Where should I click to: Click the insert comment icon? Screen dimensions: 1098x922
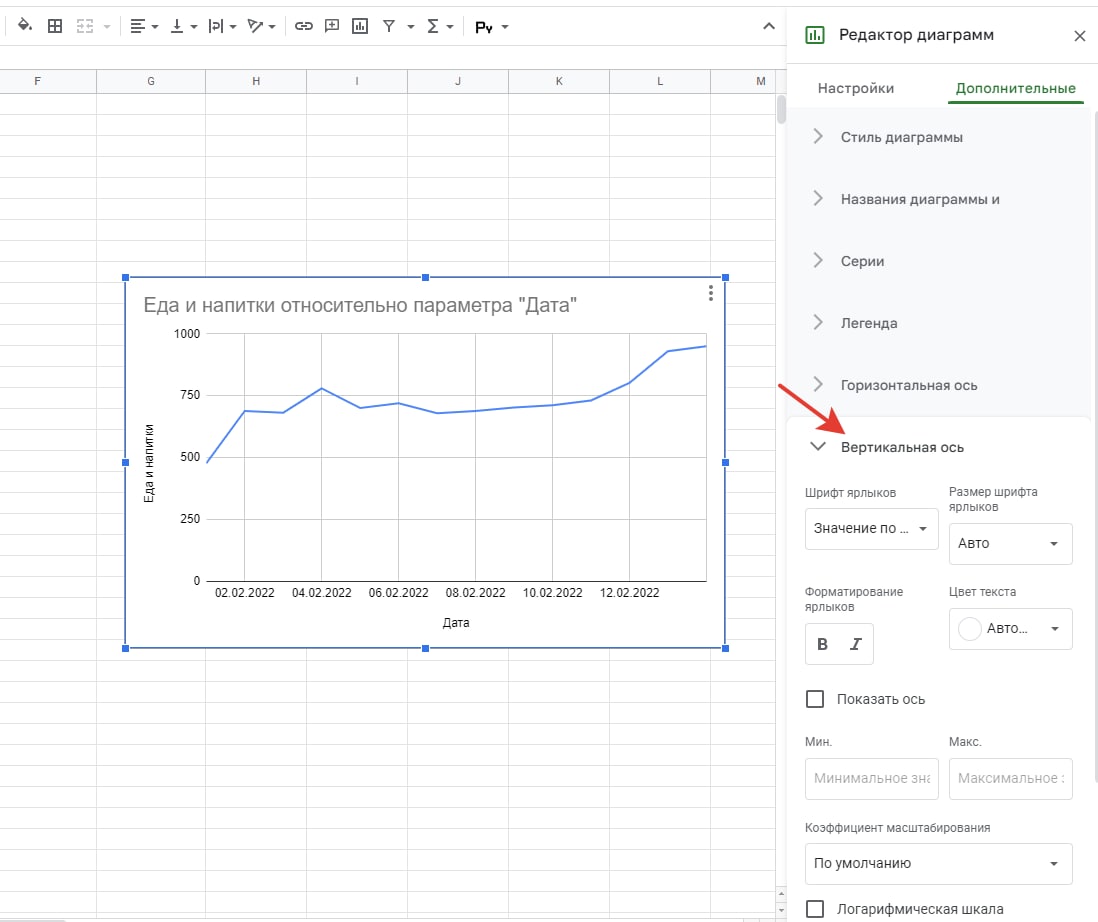pyautogui.click(x=332, y=26)
